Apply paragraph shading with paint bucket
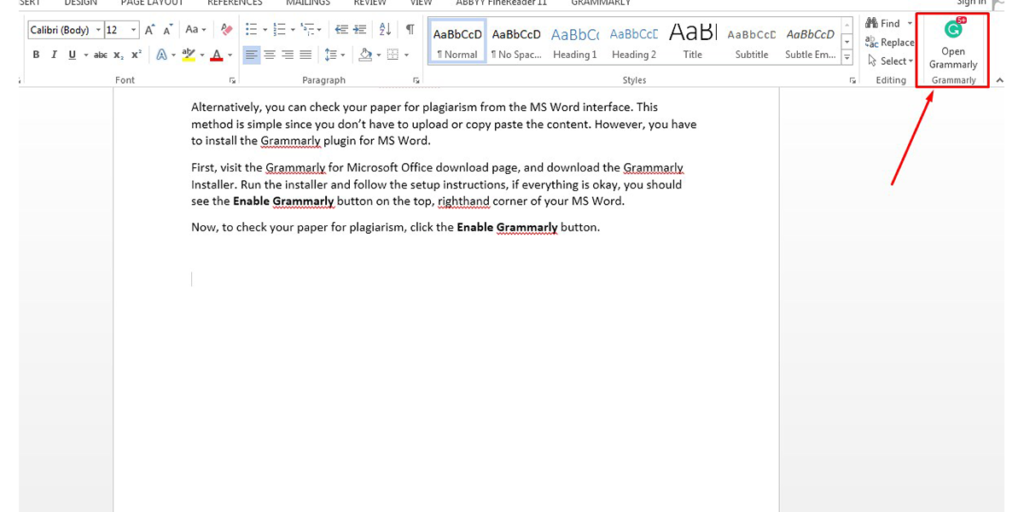The image size is (1024, 512). click(x=365, y=56)
